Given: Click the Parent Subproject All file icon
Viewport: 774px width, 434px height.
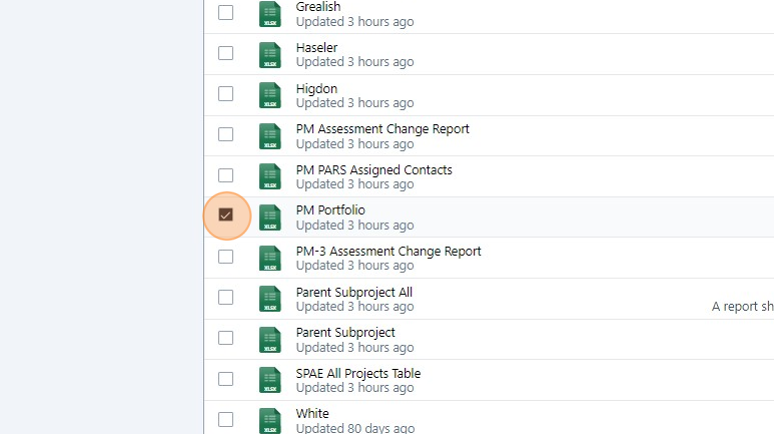Looking at the screenshot, I should (270, 299).
